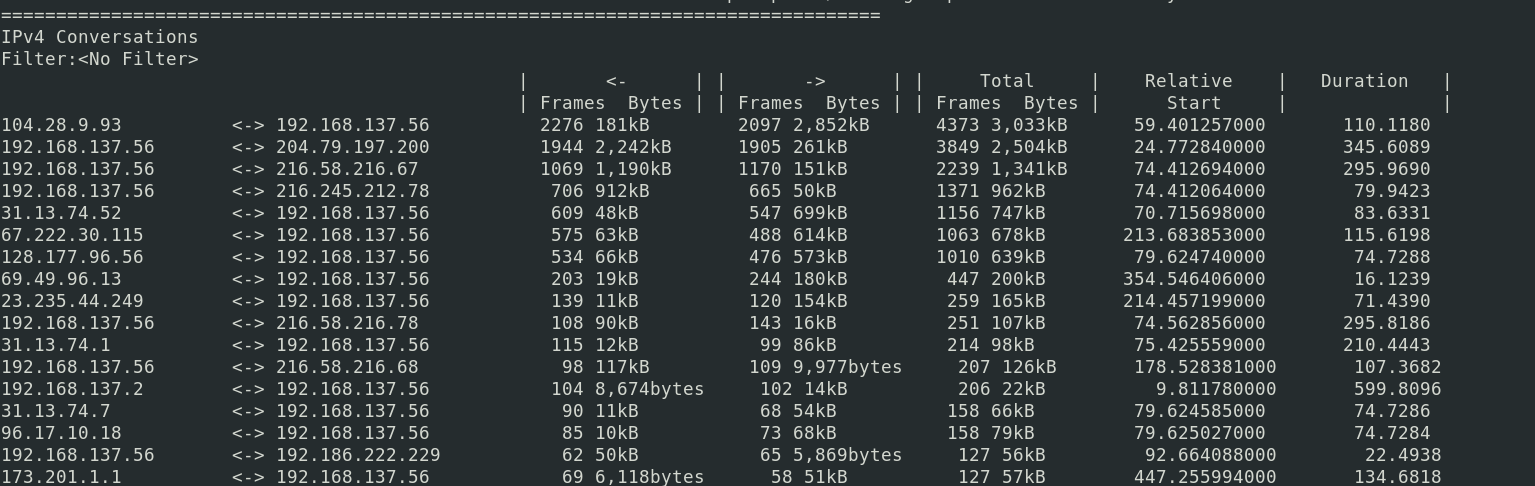1535x486 pixels.
Task: Click duration value 83.6331
Action: 1392,213
